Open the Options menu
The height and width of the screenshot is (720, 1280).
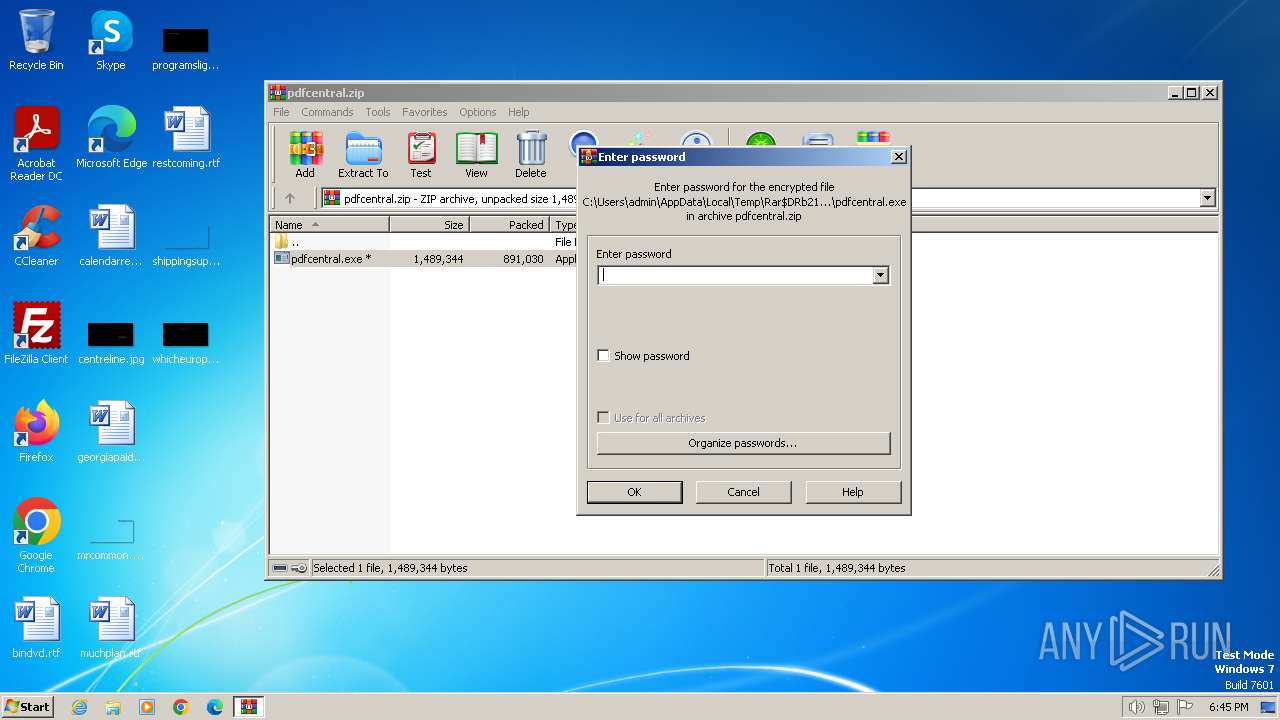pyautogui.click(x=478, y=112)
